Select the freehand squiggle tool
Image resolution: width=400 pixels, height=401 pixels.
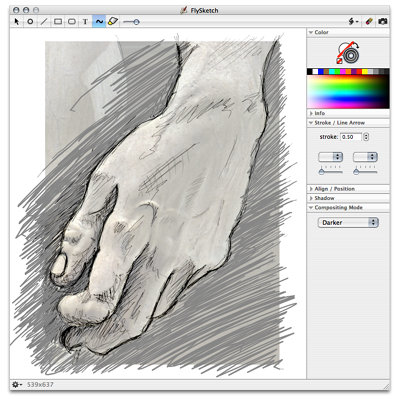tap(99, 22)
